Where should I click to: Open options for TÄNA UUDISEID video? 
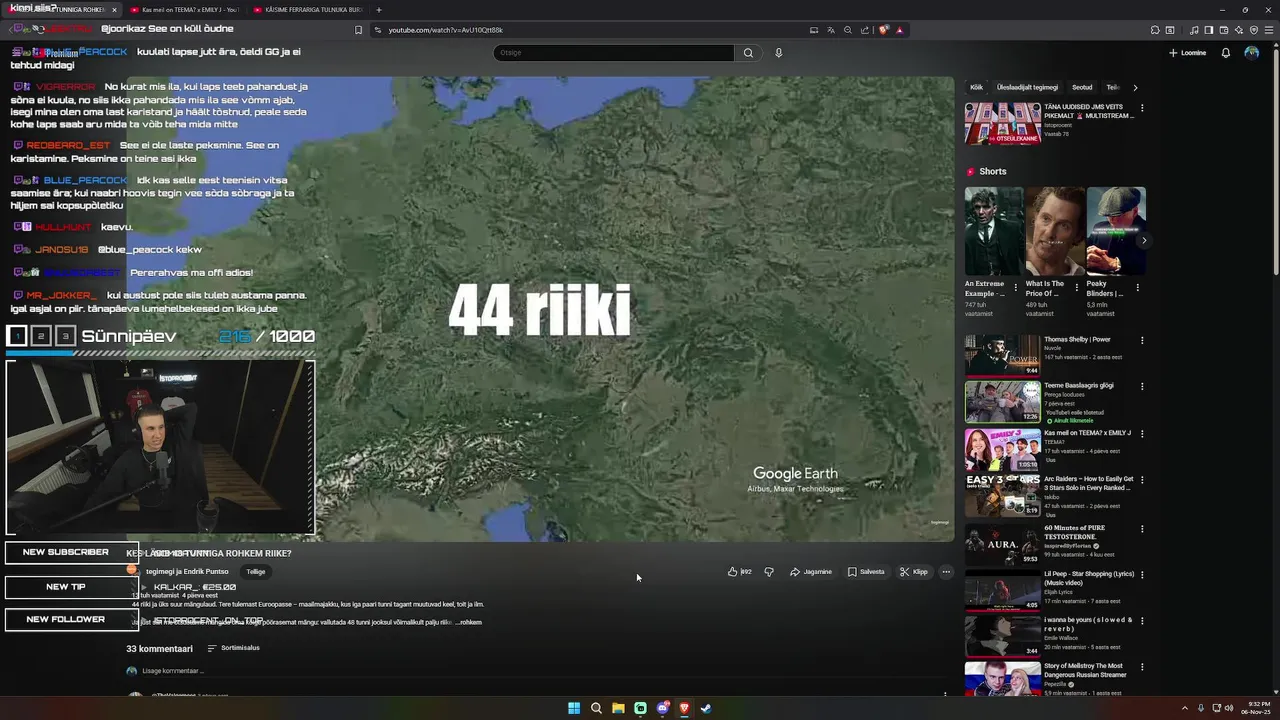point(1142,108)
